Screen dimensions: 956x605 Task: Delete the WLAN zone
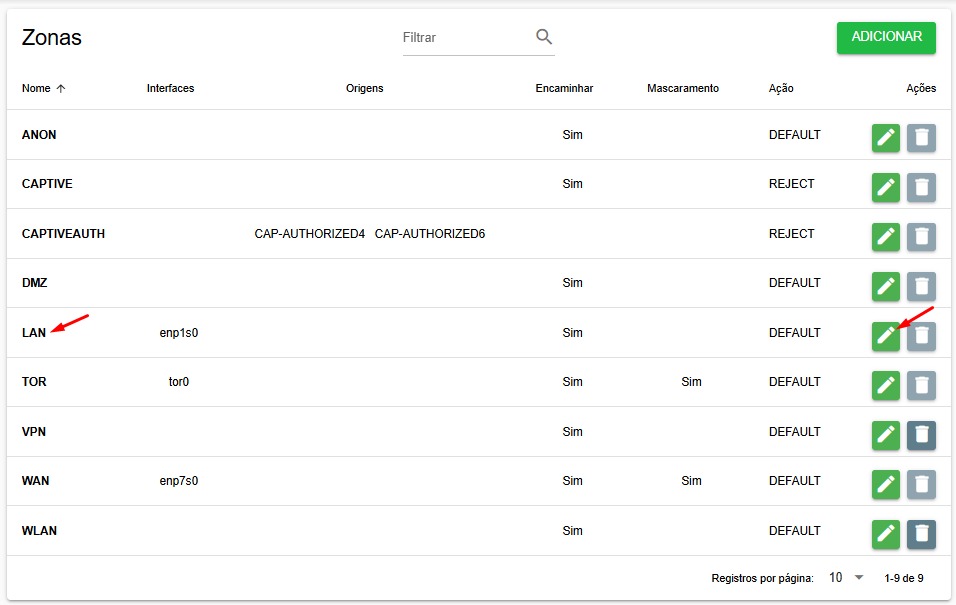(x=921, y=534)
